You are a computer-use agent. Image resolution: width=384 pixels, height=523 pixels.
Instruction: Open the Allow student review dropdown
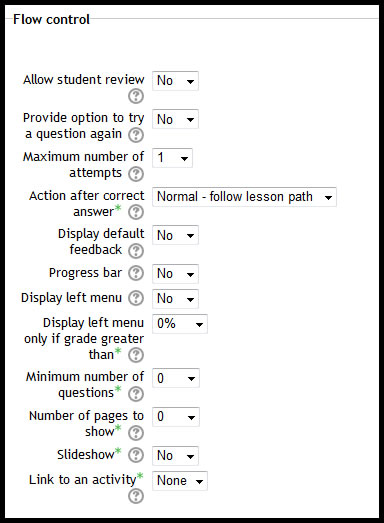pyautogui.click(x=175, y=81)
